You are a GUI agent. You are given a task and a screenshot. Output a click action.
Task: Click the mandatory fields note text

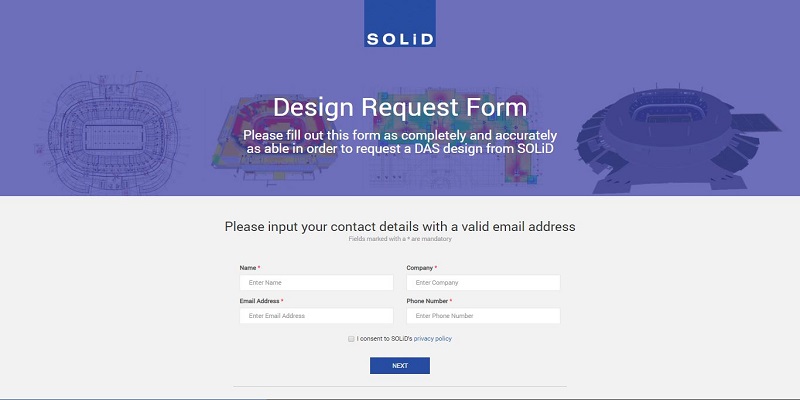400,239
